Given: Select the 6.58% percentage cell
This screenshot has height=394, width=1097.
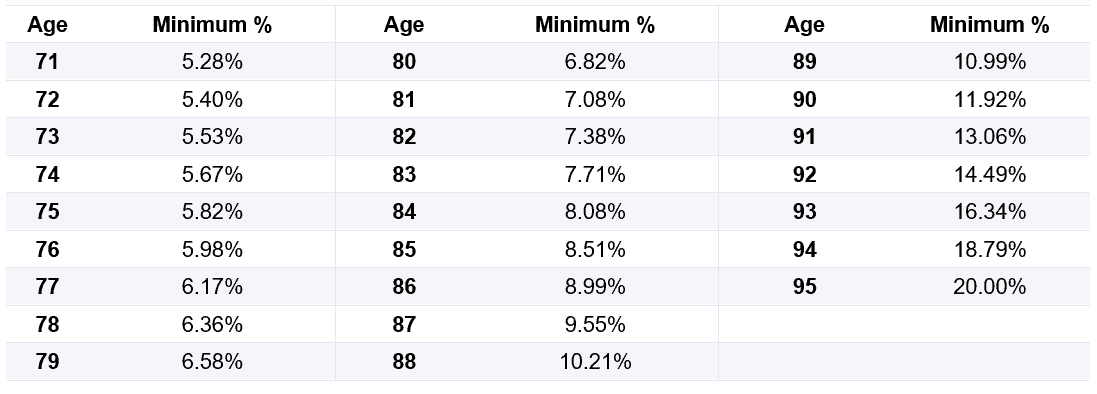Looking at the screenshot, I should [x=212, y=362].
